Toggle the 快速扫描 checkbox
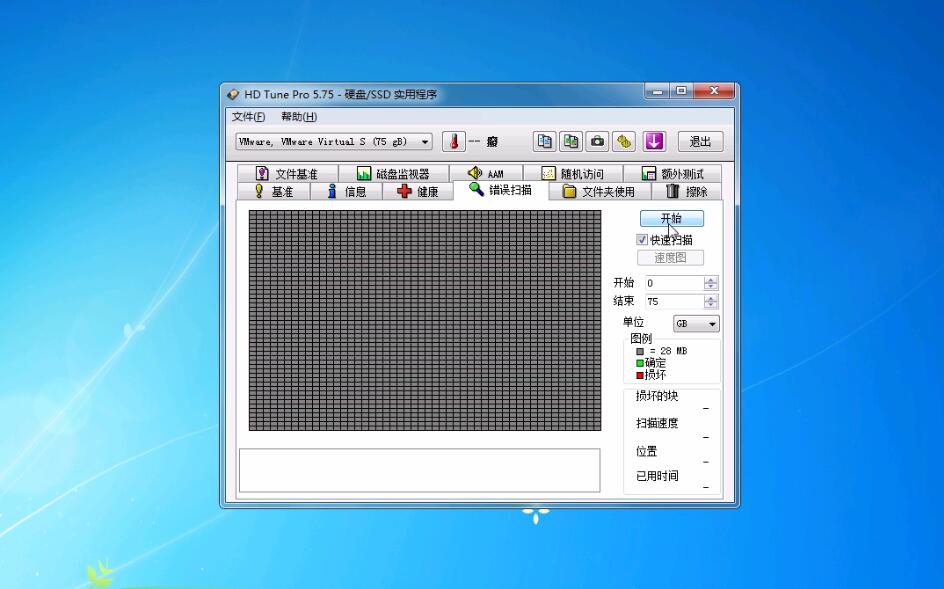The image size is (944, 589). 642,240
